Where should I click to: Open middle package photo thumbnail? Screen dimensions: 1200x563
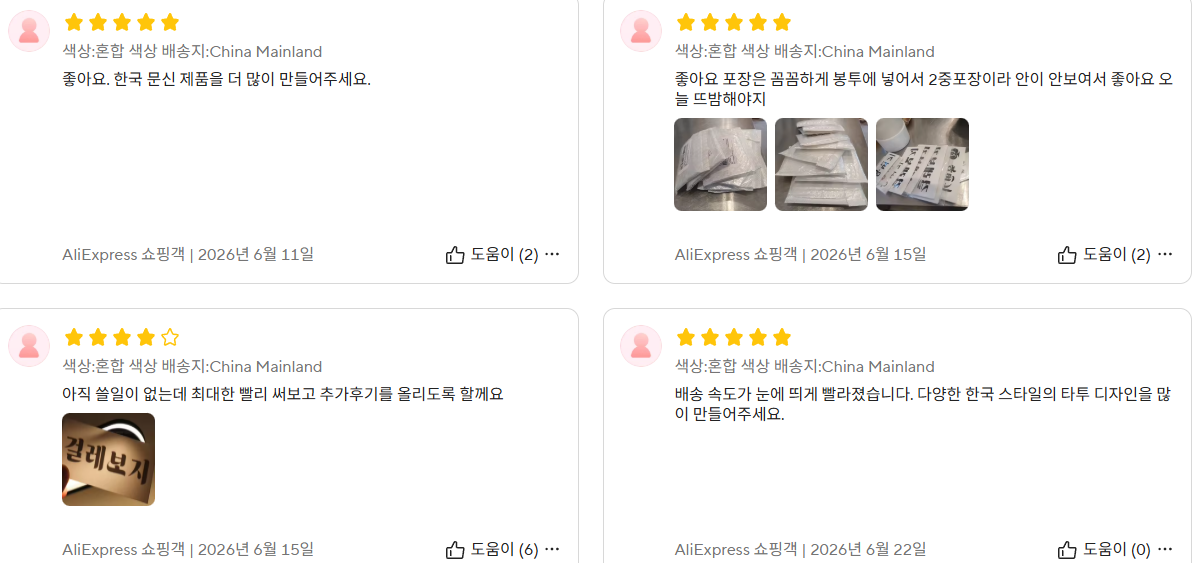click(x=821, y=164)
